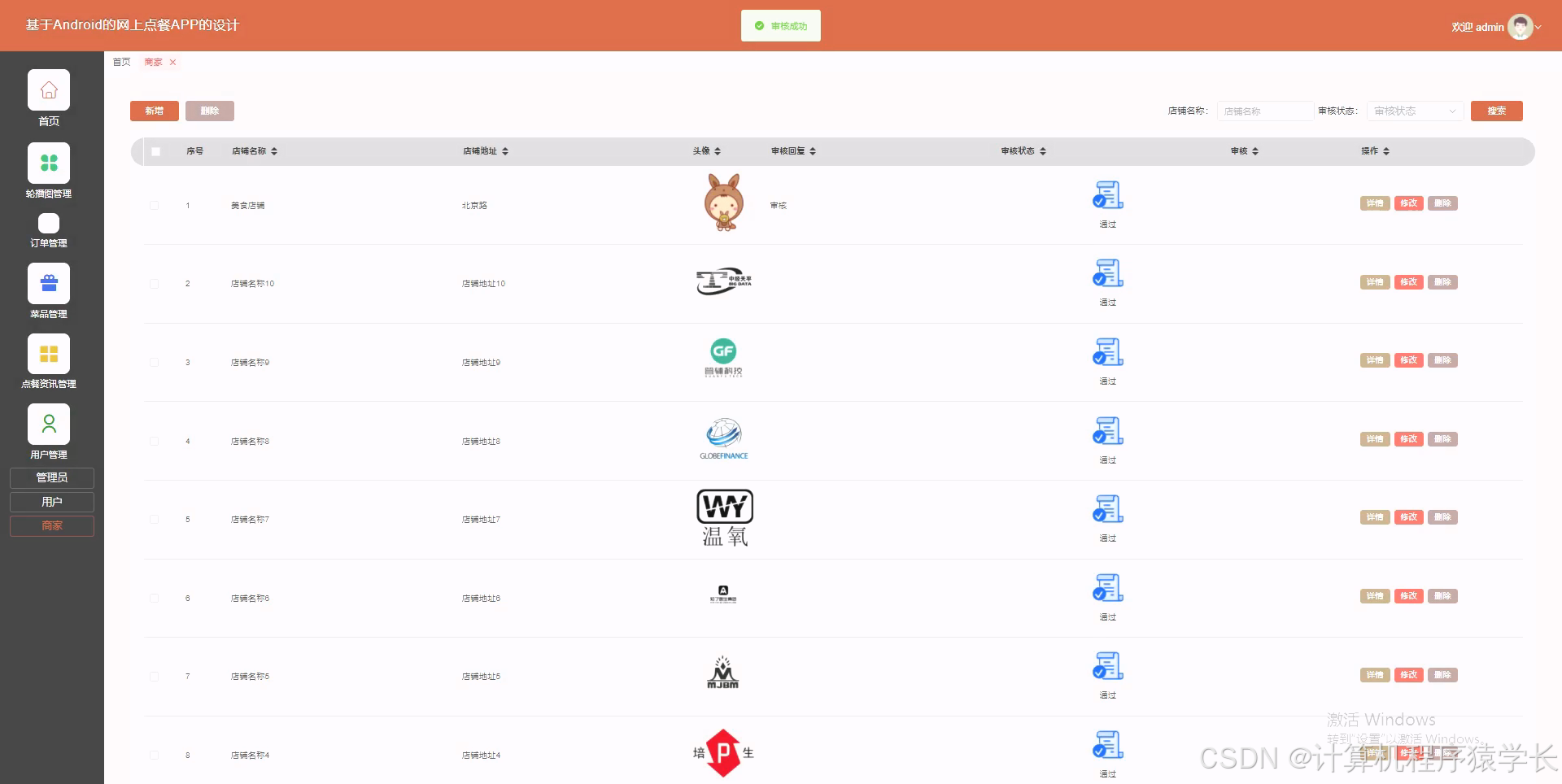This screenshot has height=784, width=1562.
Task: Click 修改 for 店铺名称10 row
Action: [1409, 282]
